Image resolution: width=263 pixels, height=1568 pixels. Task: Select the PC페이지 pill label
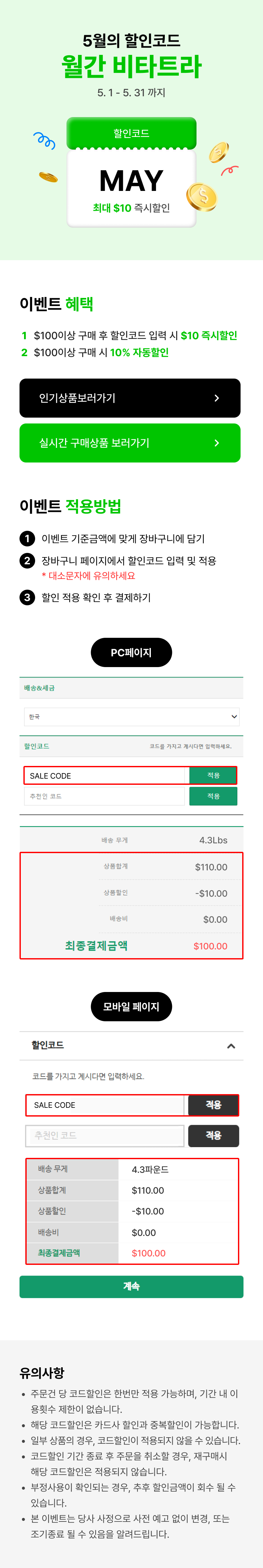pyautogui.click(x=131, y=652)
